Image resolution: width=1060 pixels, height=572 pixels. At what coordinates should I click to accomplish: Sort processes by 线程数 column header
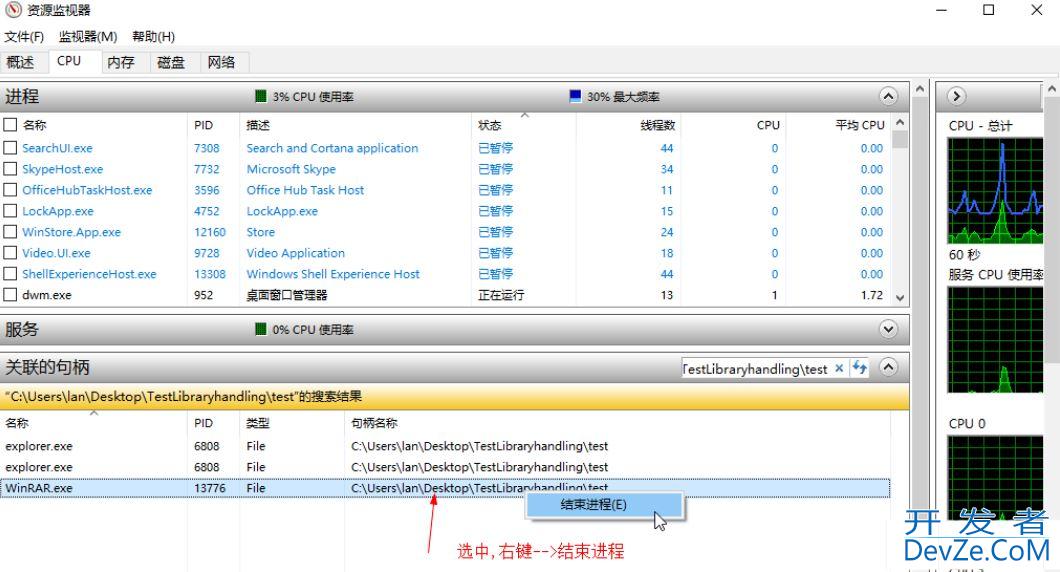pyautogui.click(x=658, y=125)
